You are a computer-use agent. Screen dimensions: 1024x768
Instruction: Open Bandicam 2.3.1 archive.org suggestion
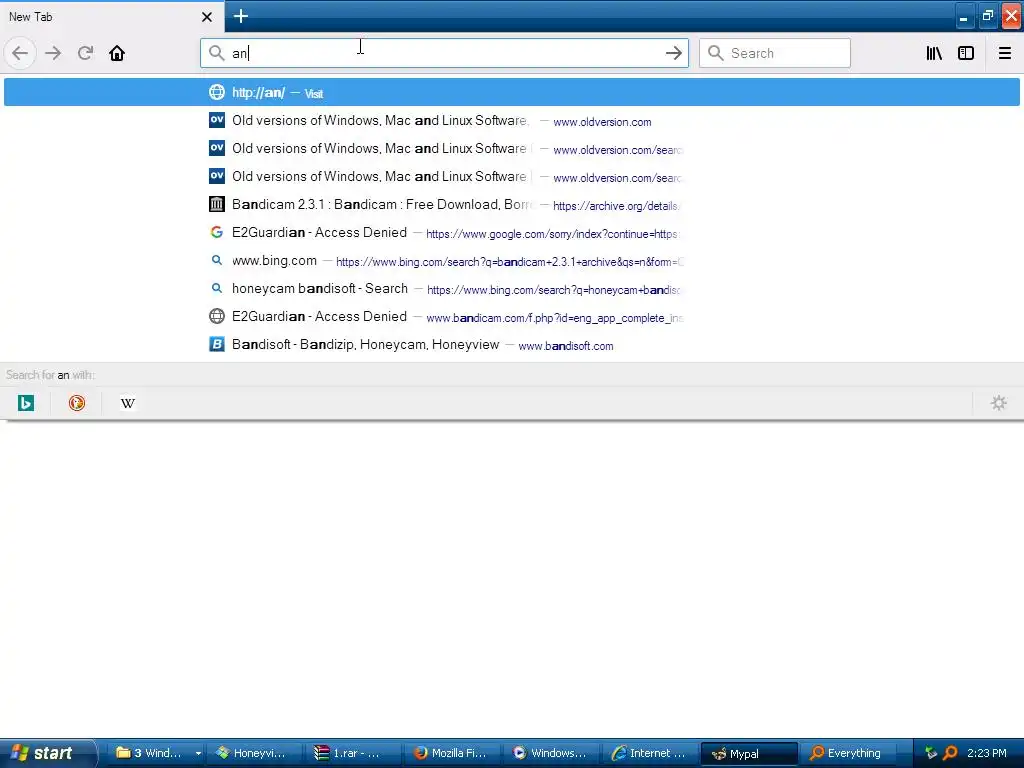[x=511, y=204]
